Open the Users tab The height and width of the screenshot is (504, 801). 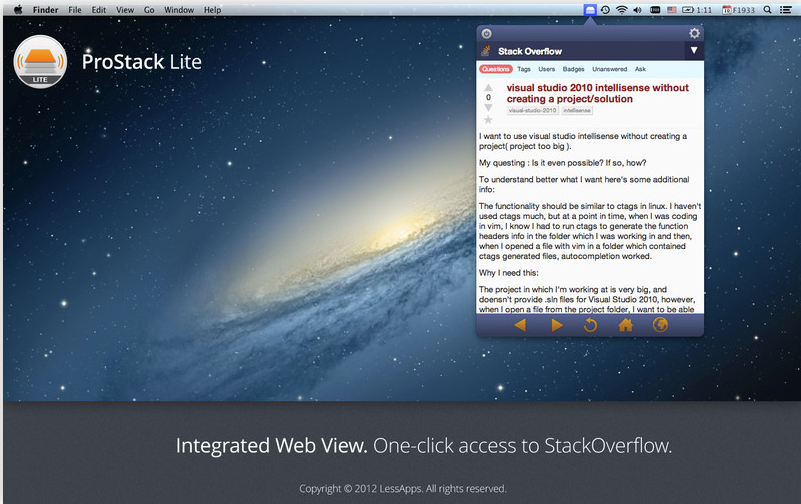click(546, 69)
